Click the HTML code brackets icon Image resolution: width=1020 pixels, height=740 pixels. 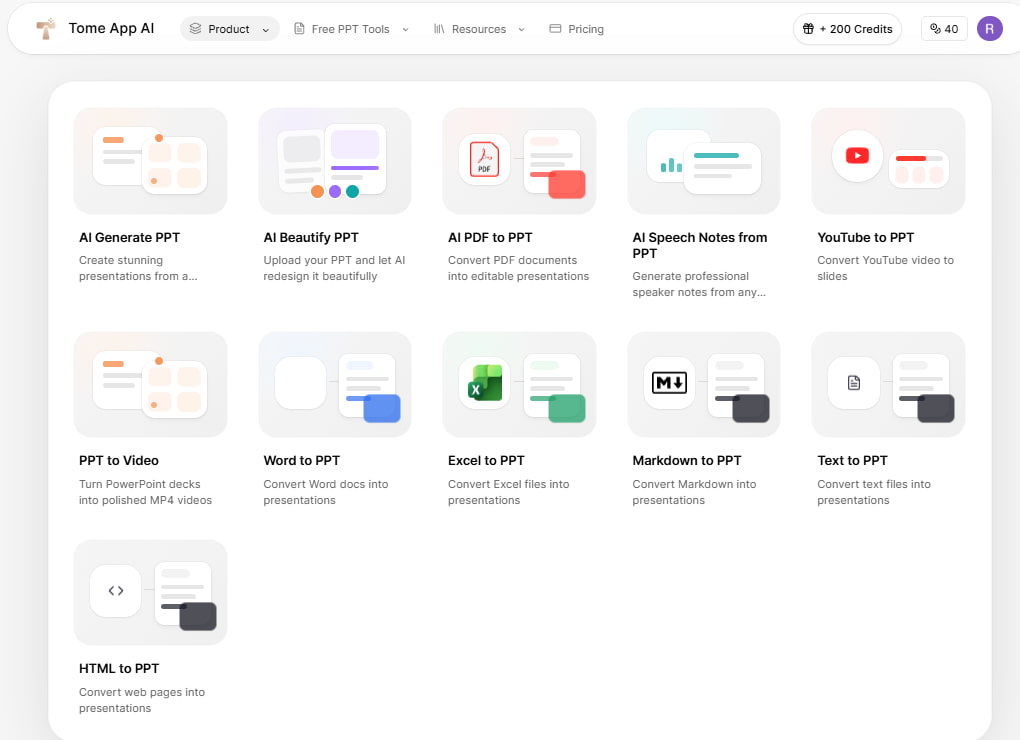tap(116, 591)
